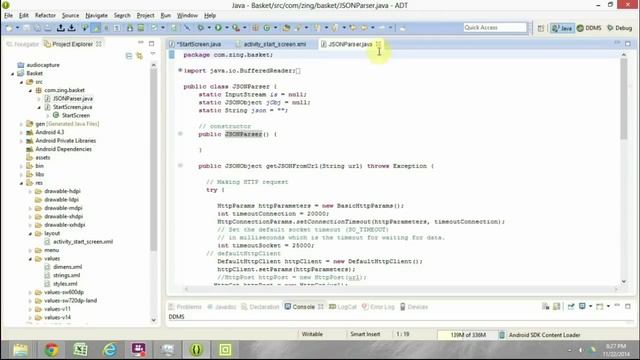Image resolution: width=640 pixels, height=360 pixels.
Task: Open Chrome from the taskbar
Action: (x=51, y=350)
